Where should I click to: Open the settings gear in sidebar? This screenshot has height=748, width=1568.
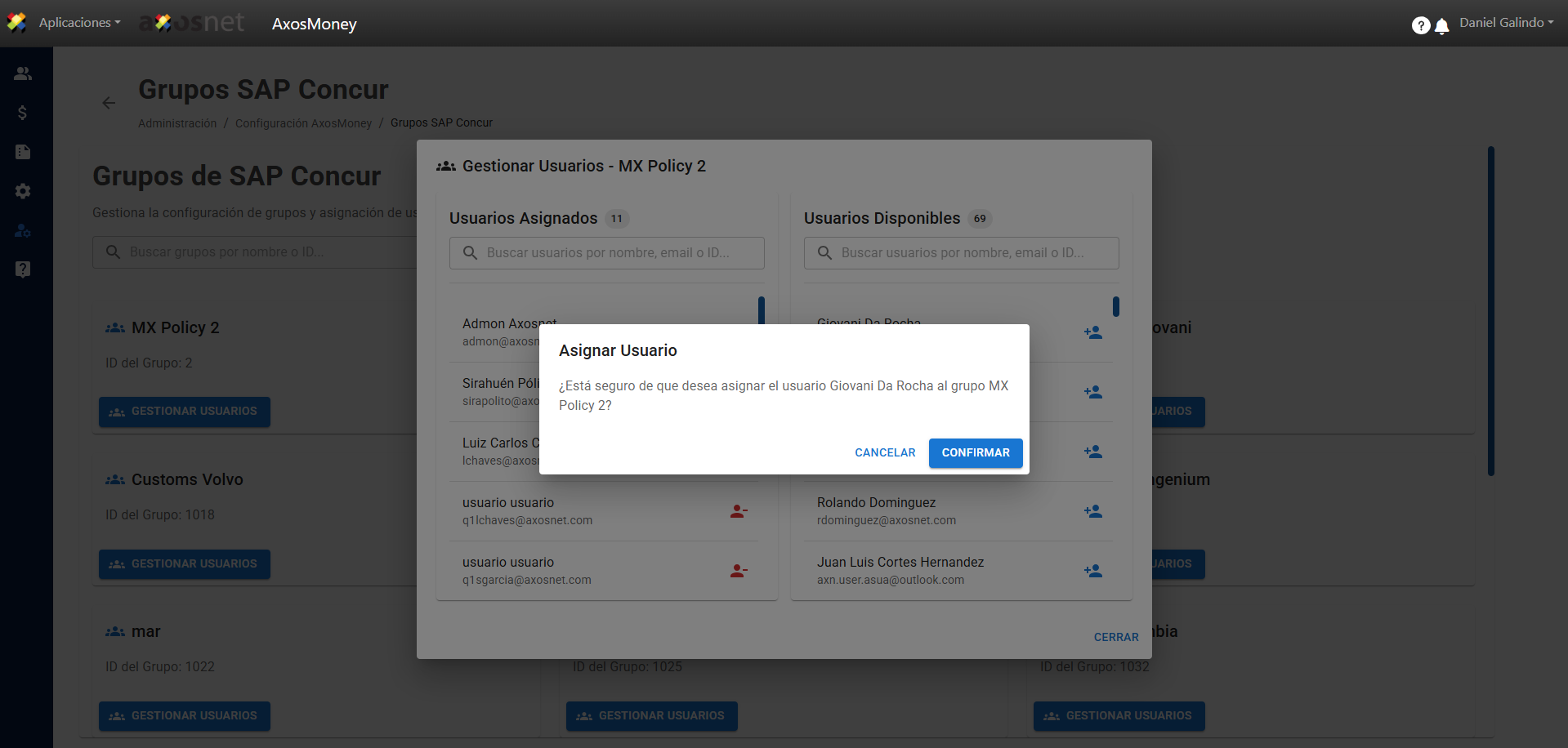[23, 191]
